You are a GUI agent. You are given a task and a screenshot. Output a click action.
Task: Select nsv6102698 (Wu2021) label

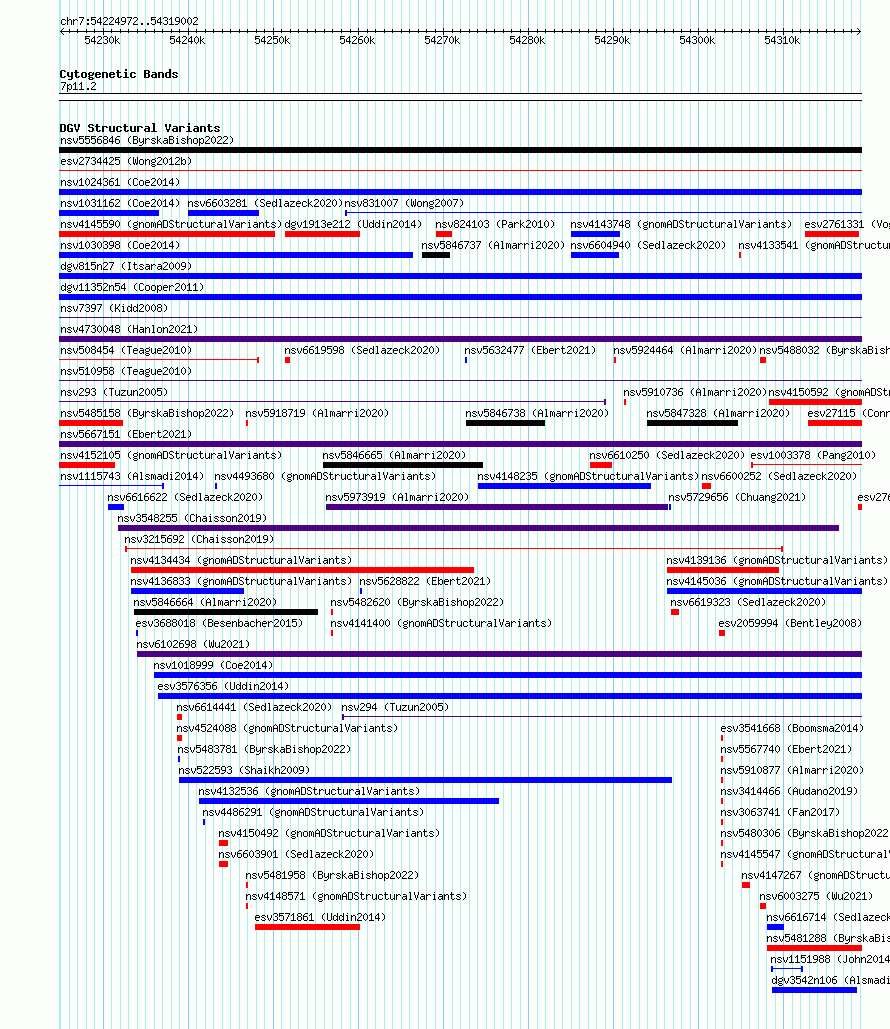coord(193,644)
